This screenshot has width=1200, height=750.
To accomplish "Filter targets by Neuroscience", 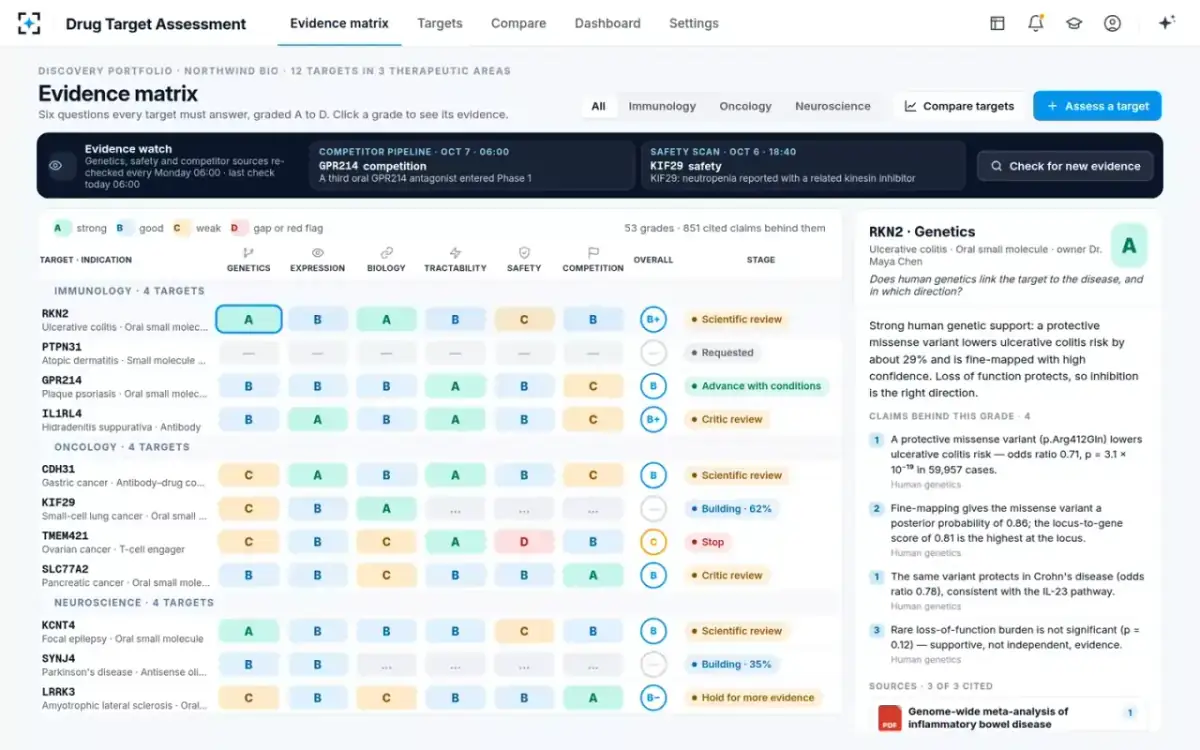I will [x=833, y=106].
